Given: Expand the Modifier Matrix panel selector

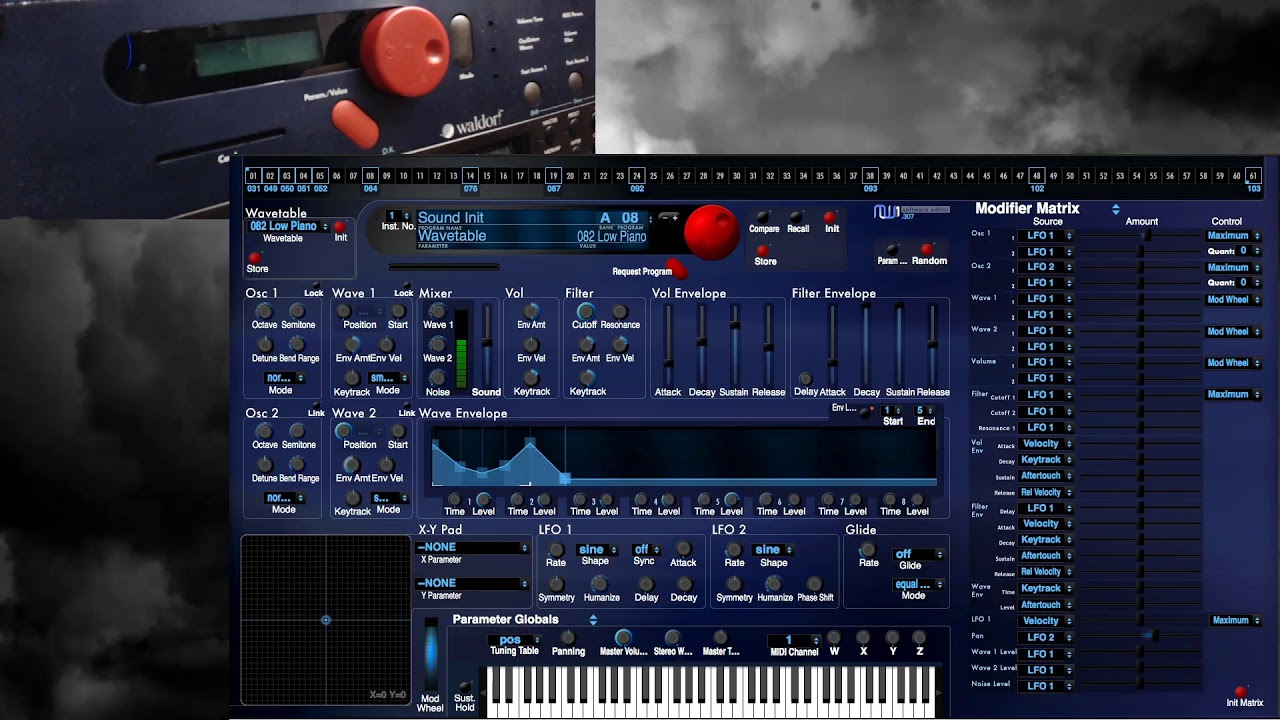Looking at the screenshot, I should (x=1115, y=209).
